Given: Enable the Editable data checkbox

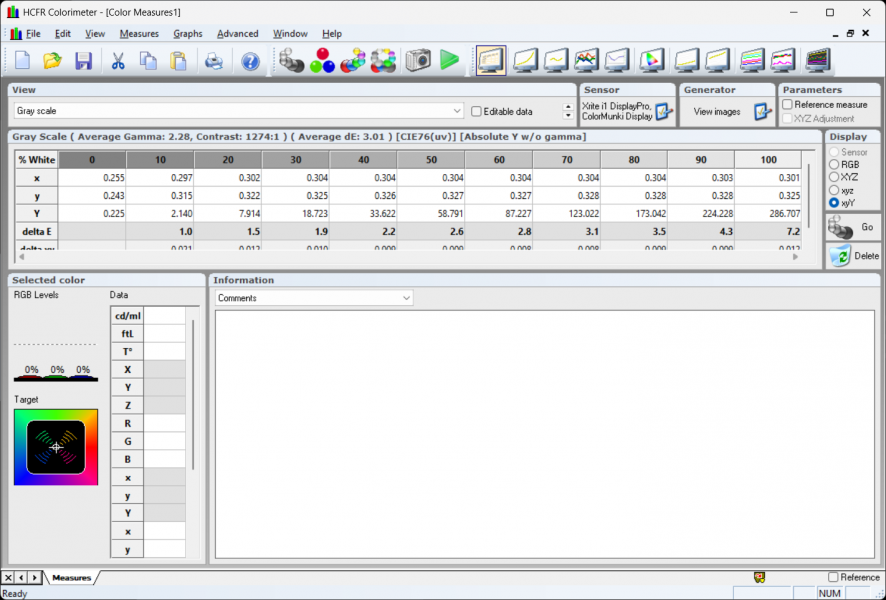Looking at the screenshot, I should point(477,112).
